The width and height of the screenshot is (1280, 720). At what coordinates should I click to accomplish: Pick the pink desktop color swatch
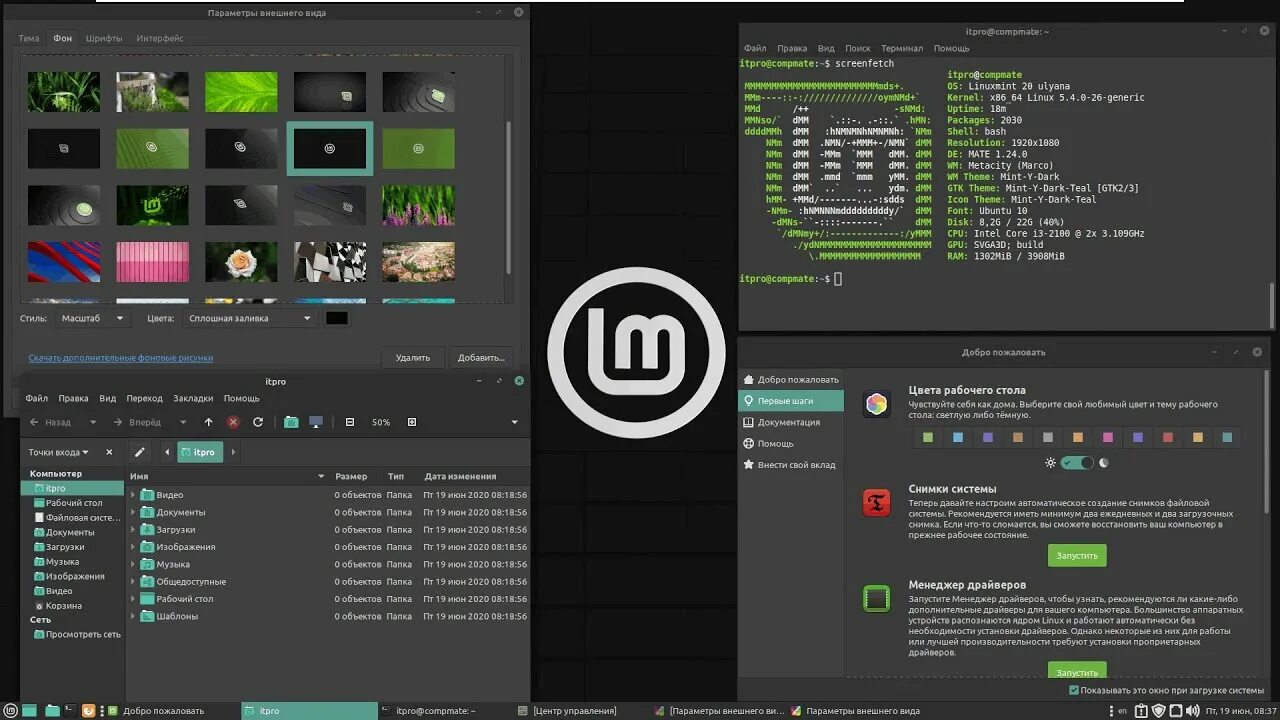click(1108, 437)
